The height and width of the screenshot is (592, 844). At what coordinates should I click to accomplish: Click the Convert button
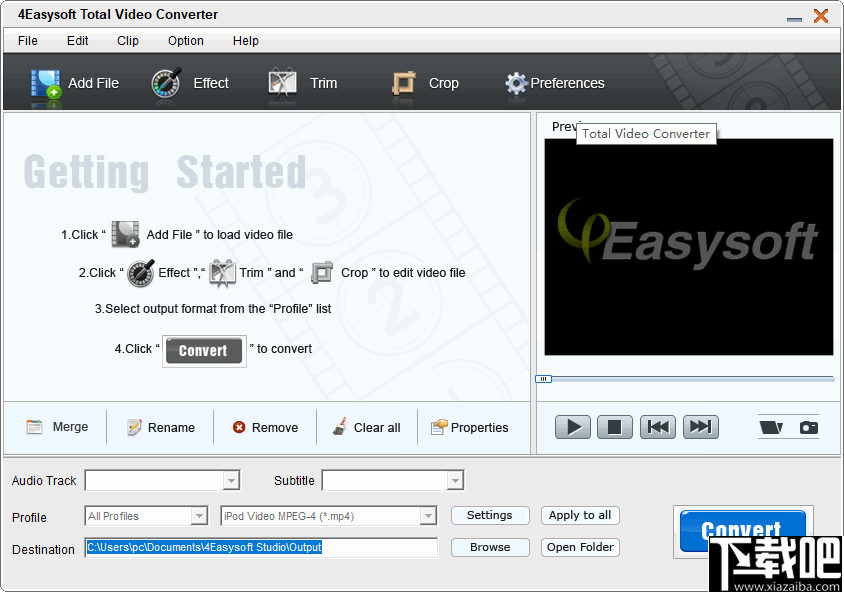click(742, 530)
